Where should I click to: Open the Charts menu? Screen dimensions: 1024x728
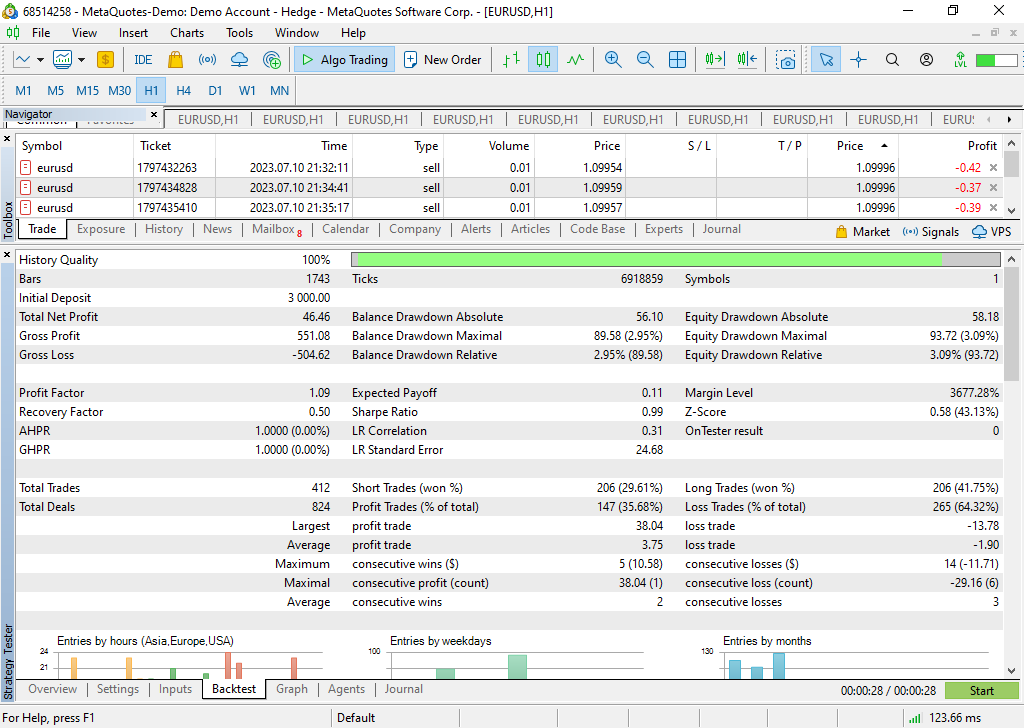pyautogui.click(x=187, y=33)
